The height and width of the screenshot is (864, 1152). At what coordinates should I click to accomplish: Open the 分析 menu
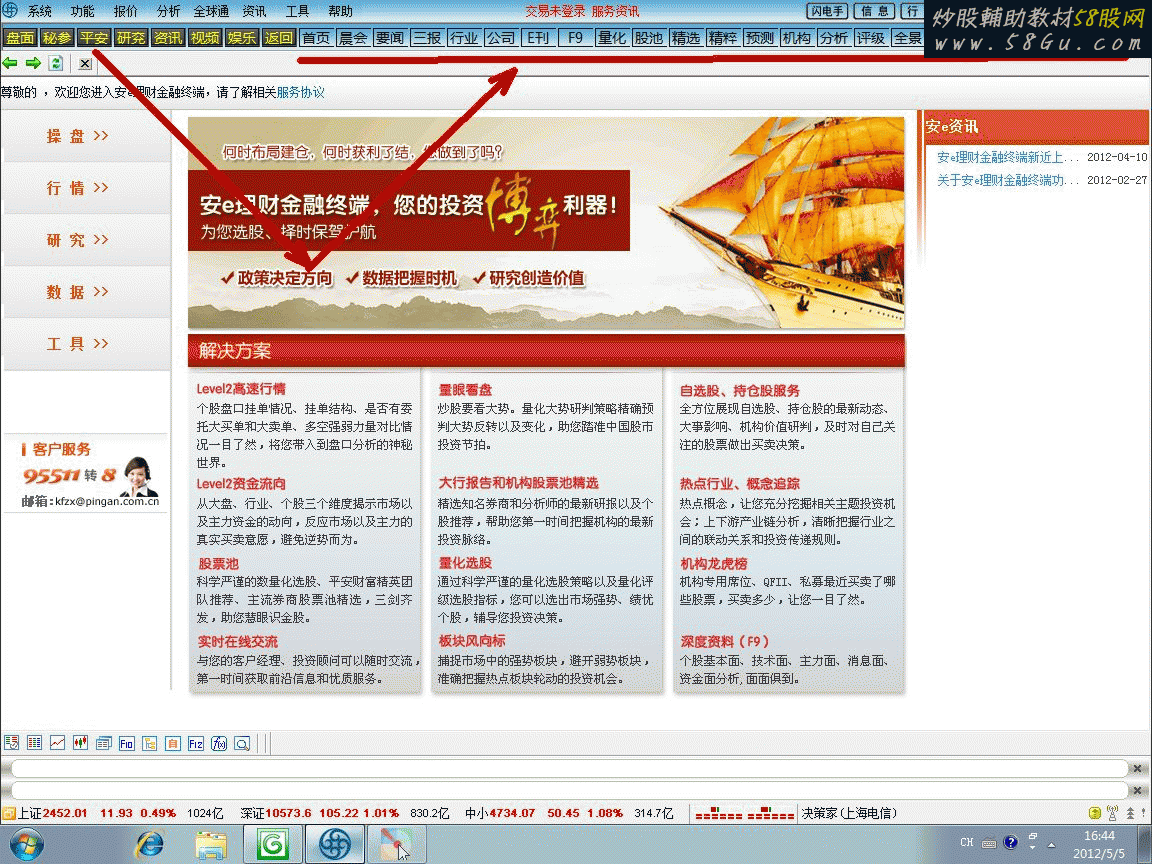(168, 11)
